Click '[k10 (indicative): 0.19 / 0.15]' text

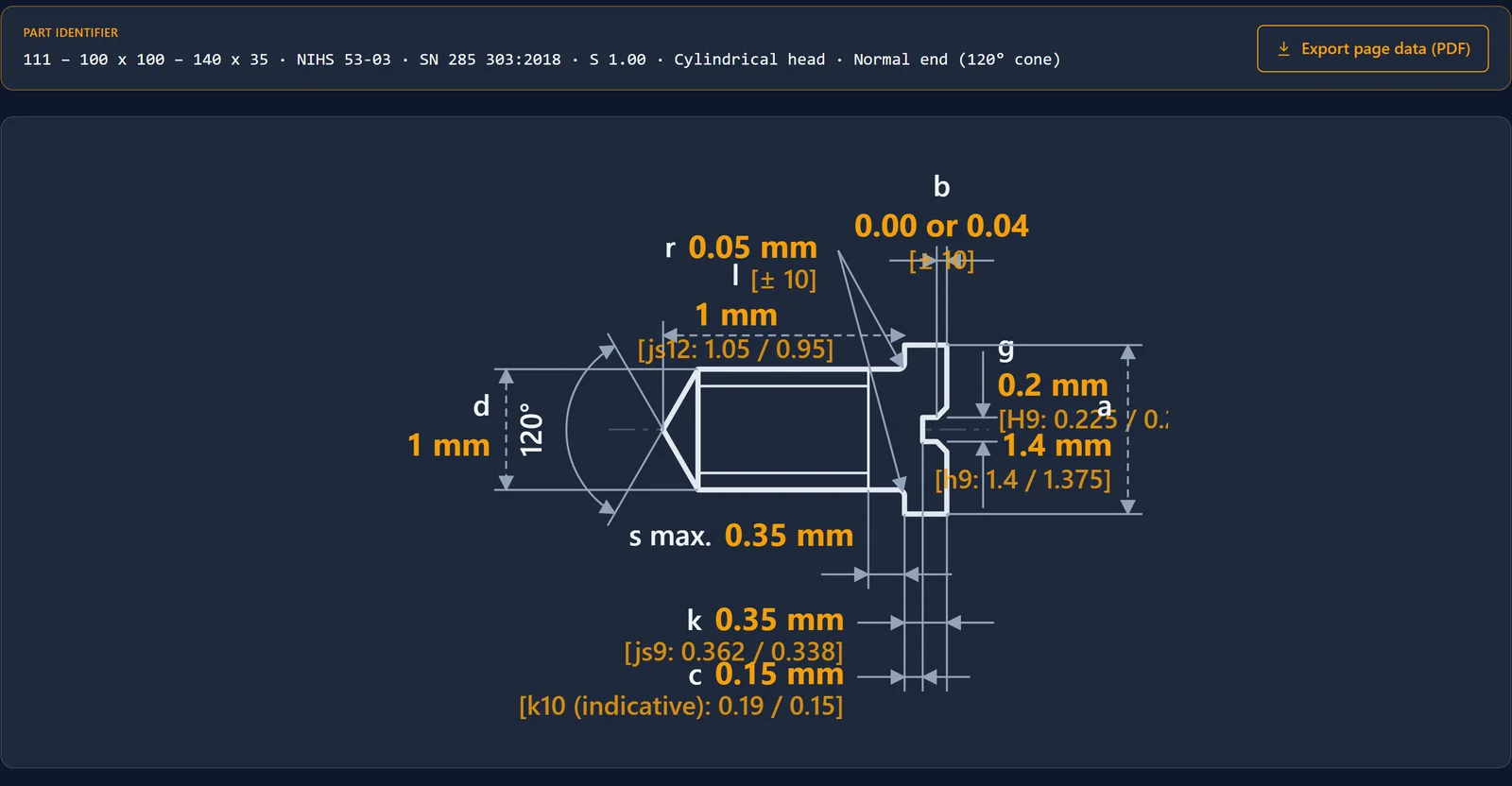[x=681, y=706]
